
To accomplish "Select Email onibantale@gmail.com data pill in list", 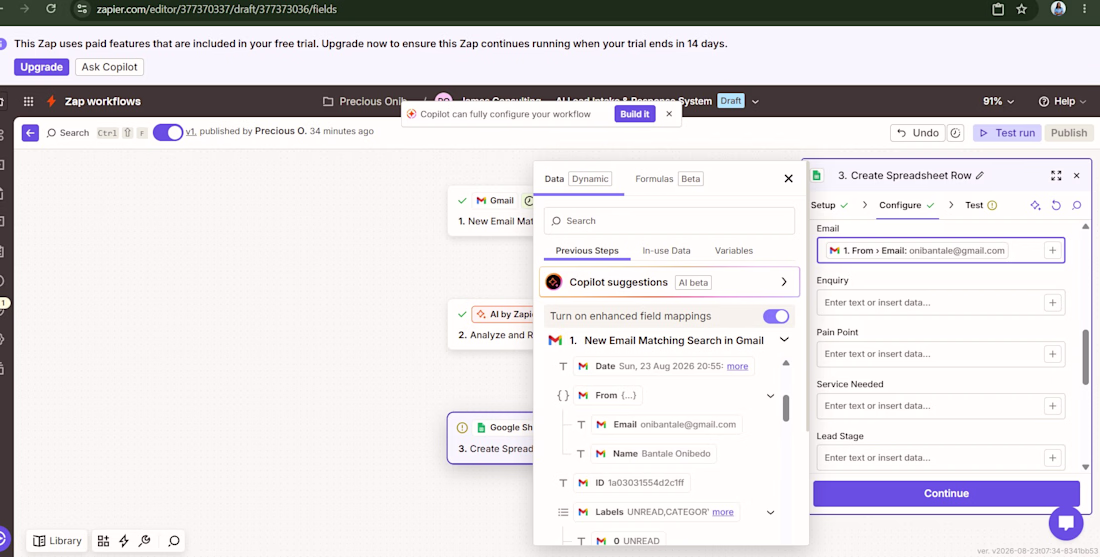I will click(666, 424).
